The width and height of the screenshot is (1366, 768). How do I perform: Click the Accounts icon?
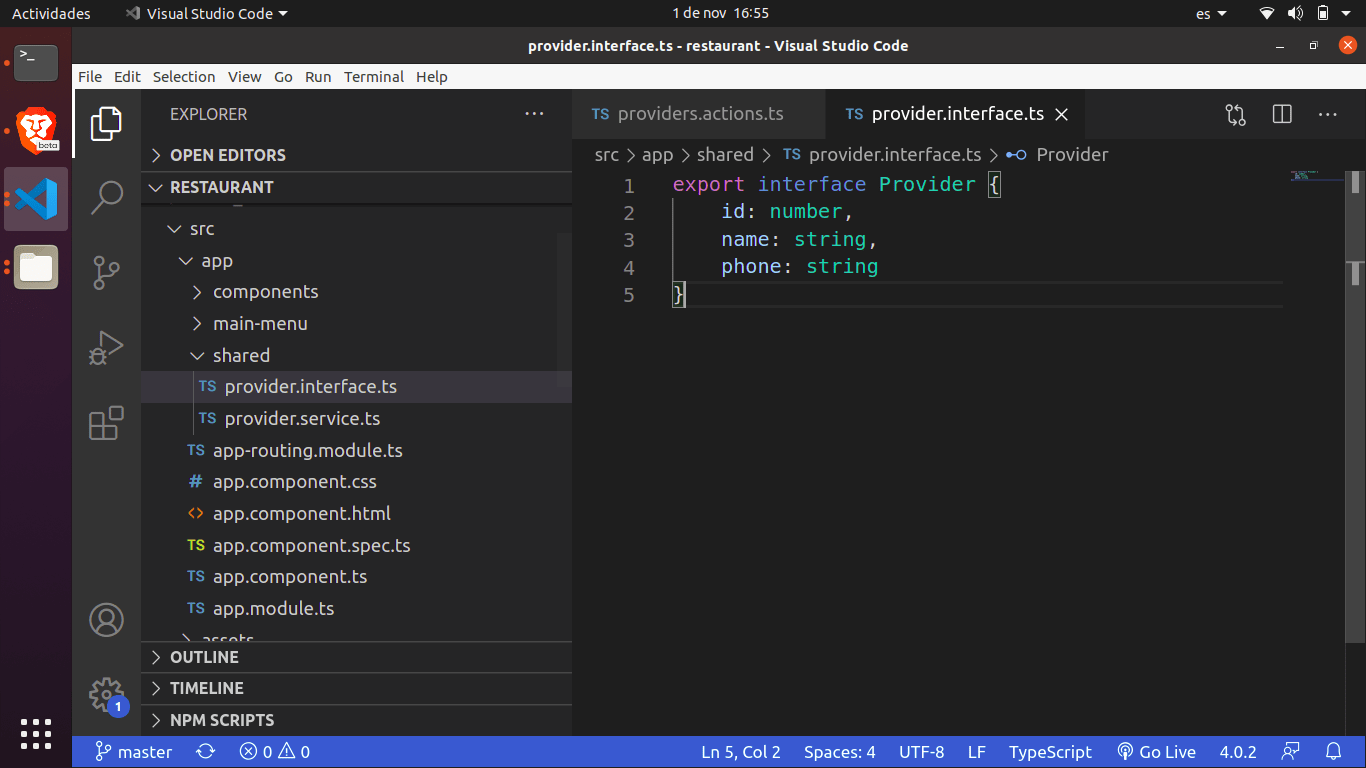click(x=106, y=620)
